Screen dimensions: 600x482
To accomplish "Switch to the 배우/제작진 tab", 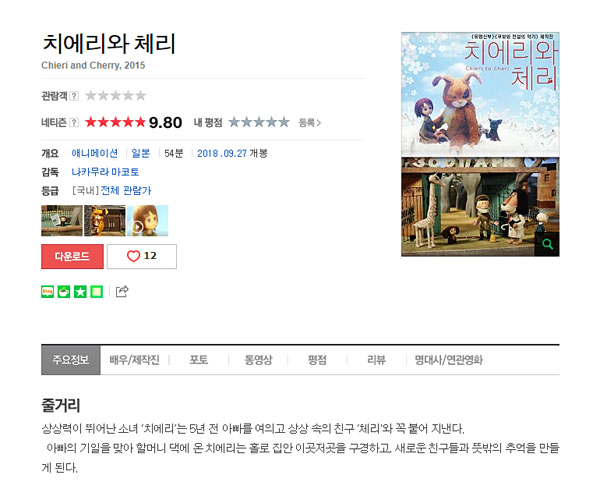I will [134, 360].
